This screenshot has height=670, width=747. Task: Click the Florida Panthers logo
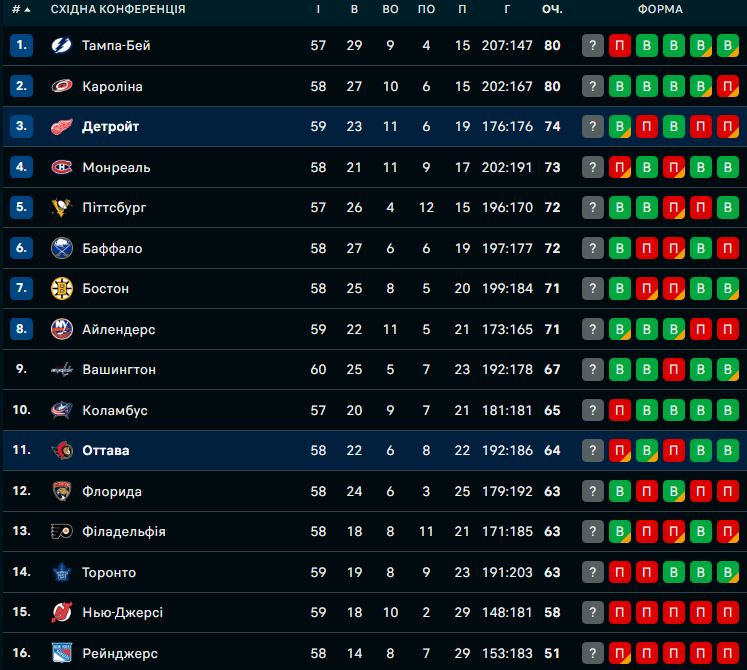[62, 491]
